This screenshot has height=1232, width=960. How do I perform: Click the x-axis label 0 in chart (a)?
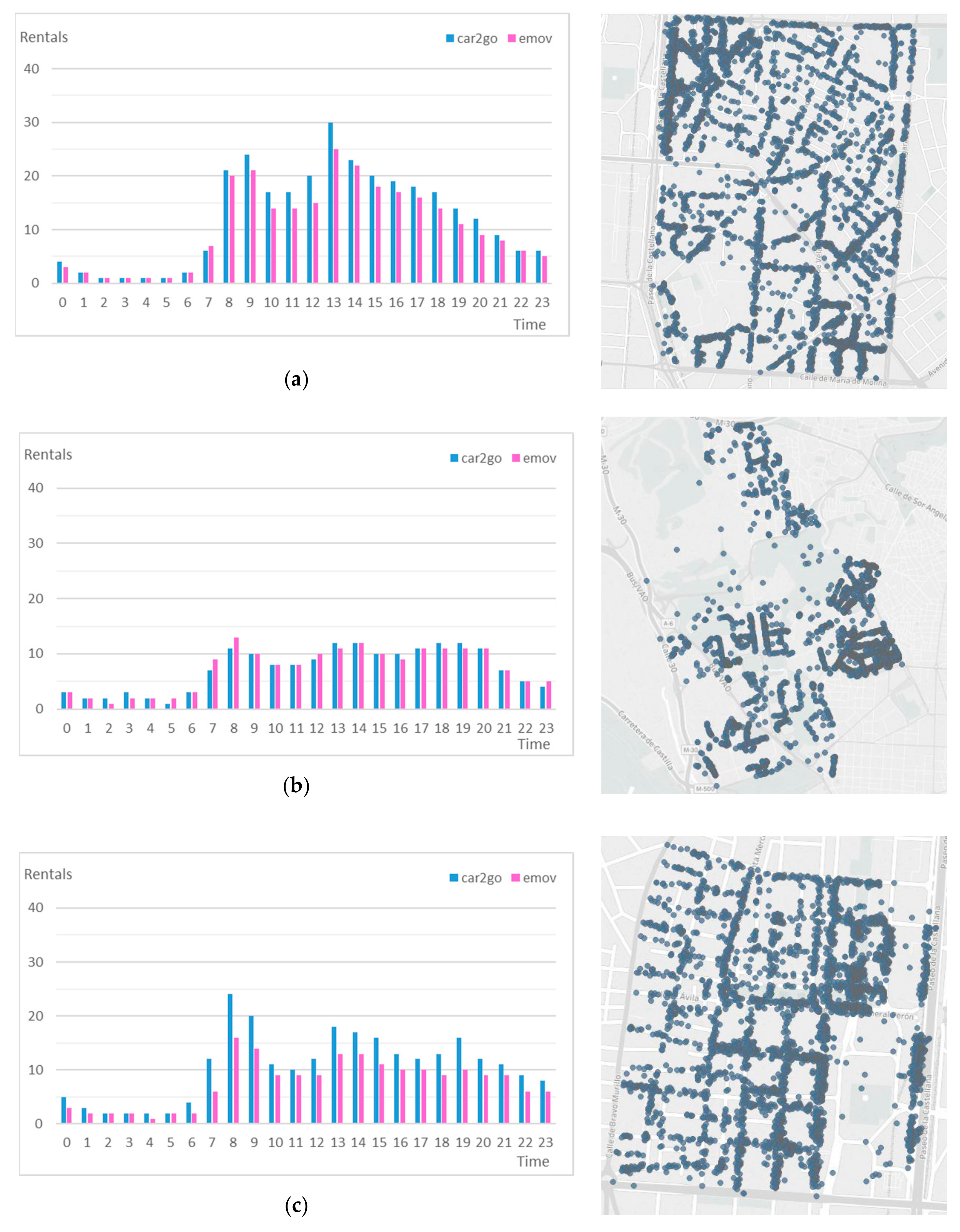point(62,302)
